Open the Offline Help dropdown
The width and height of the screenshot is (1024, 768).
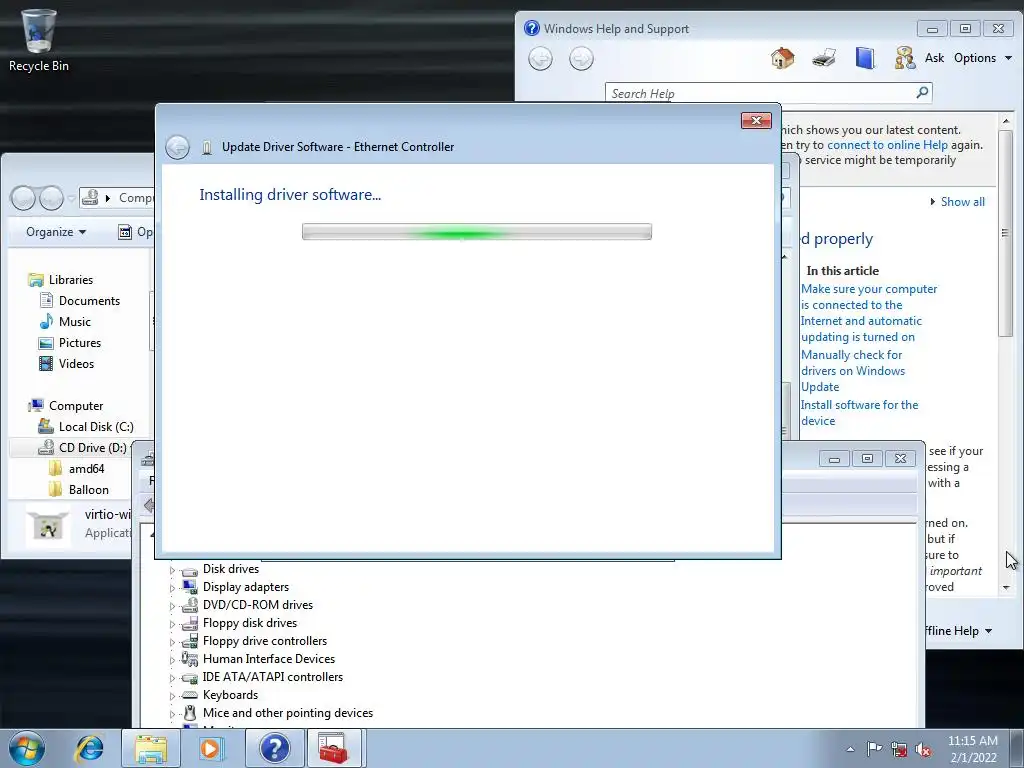coord(959,631)
